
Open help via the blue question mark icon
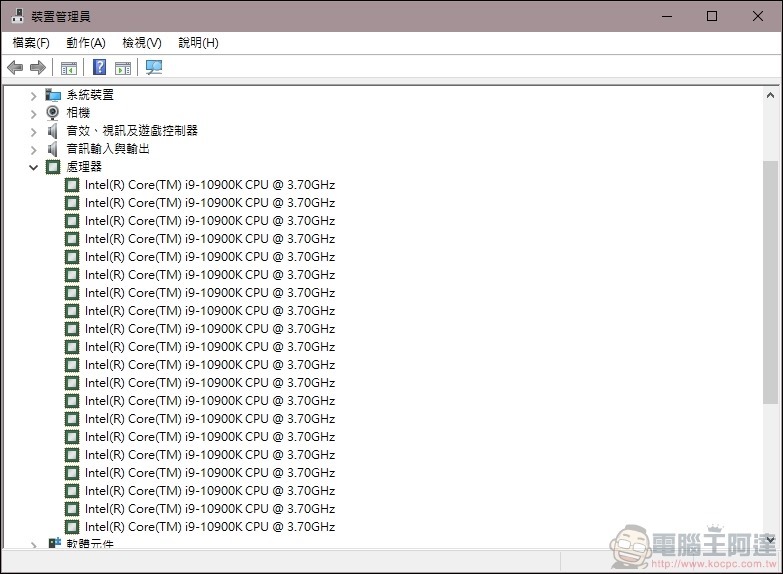99,67
